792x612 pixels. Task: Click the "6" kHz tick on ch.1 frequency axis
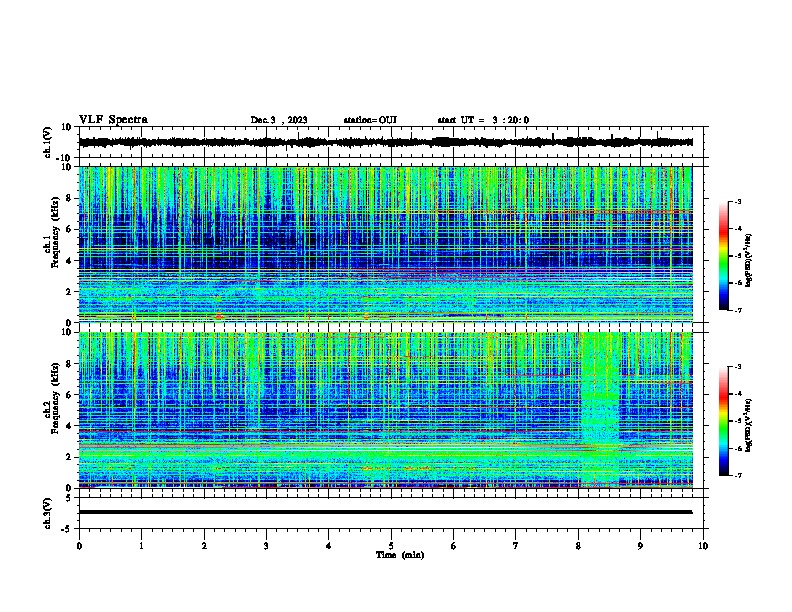(x=69, y=229)
